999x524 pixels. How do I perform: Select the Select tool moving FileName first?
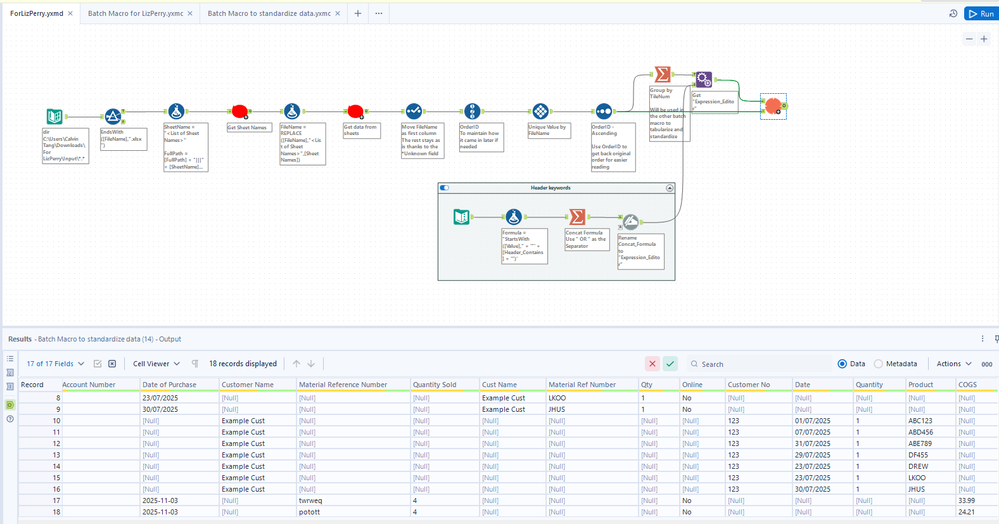[413, 112]
